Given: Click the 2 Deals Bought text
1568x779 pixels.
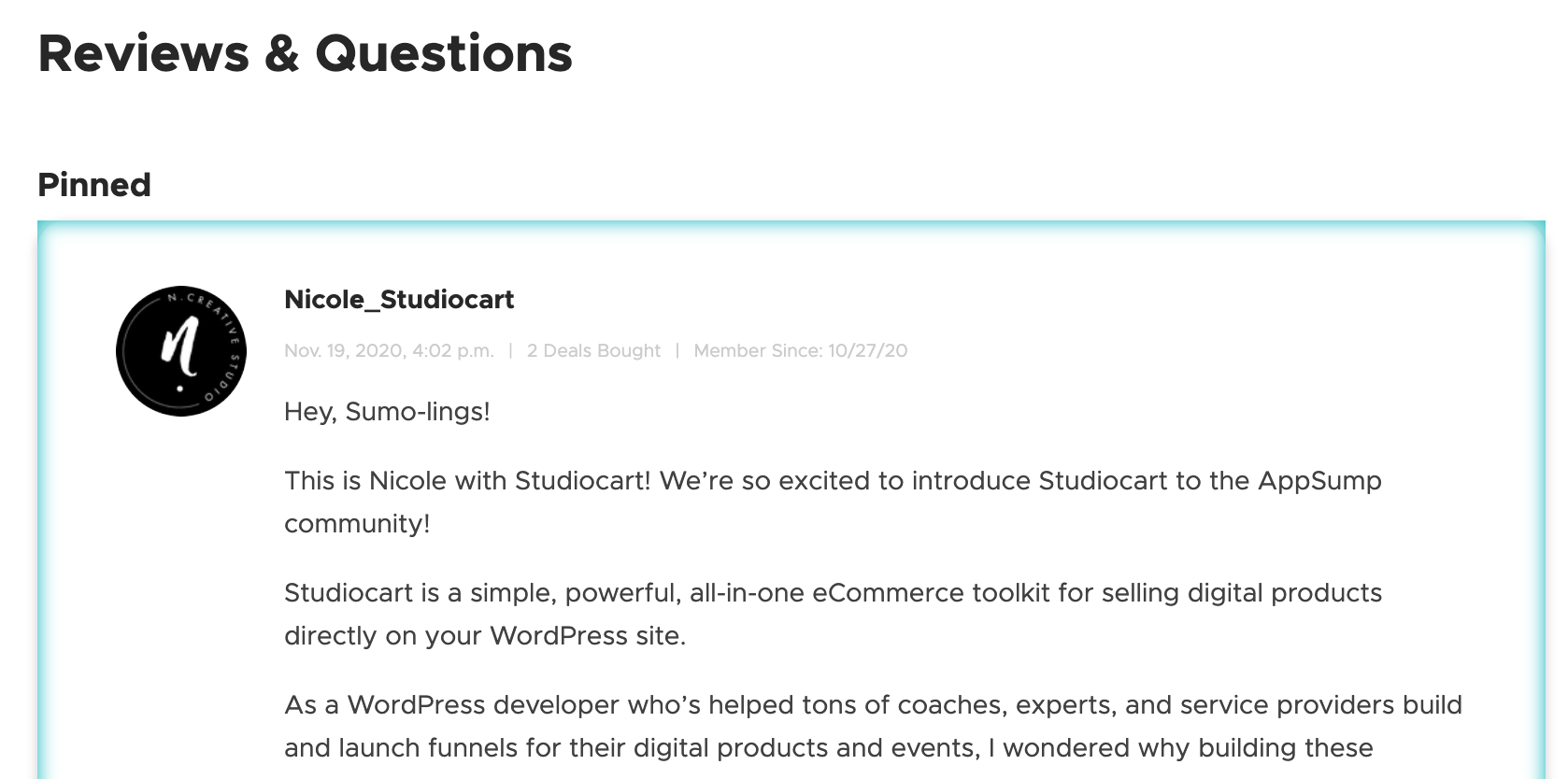Looking at the screenshot, I should tap(593, 351).
